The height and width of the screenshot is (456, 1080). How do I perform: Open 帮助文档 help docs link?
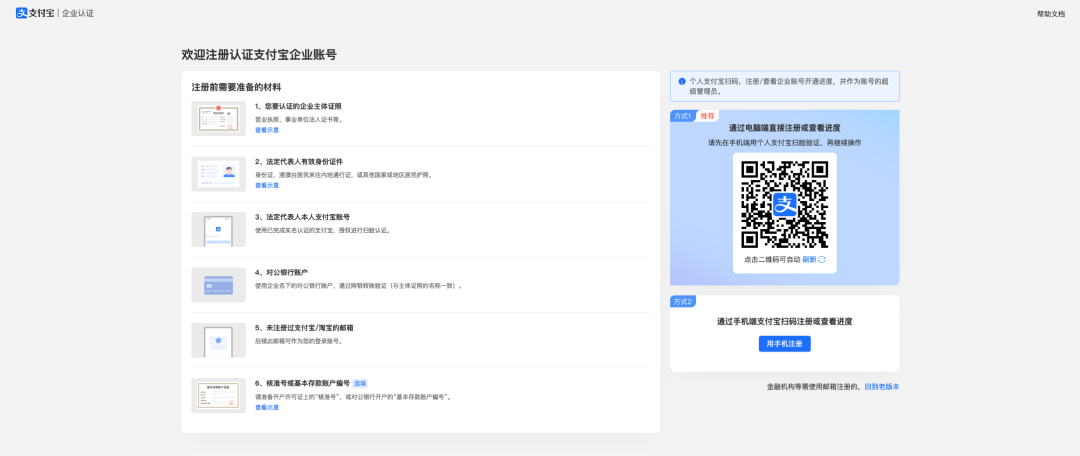(x=1050, y=14)
